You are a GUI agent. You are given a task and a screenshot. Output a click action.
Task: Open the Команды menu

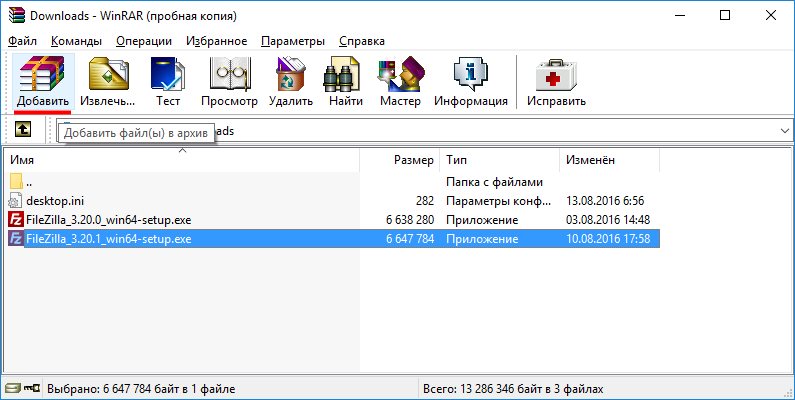coord(77,41)
